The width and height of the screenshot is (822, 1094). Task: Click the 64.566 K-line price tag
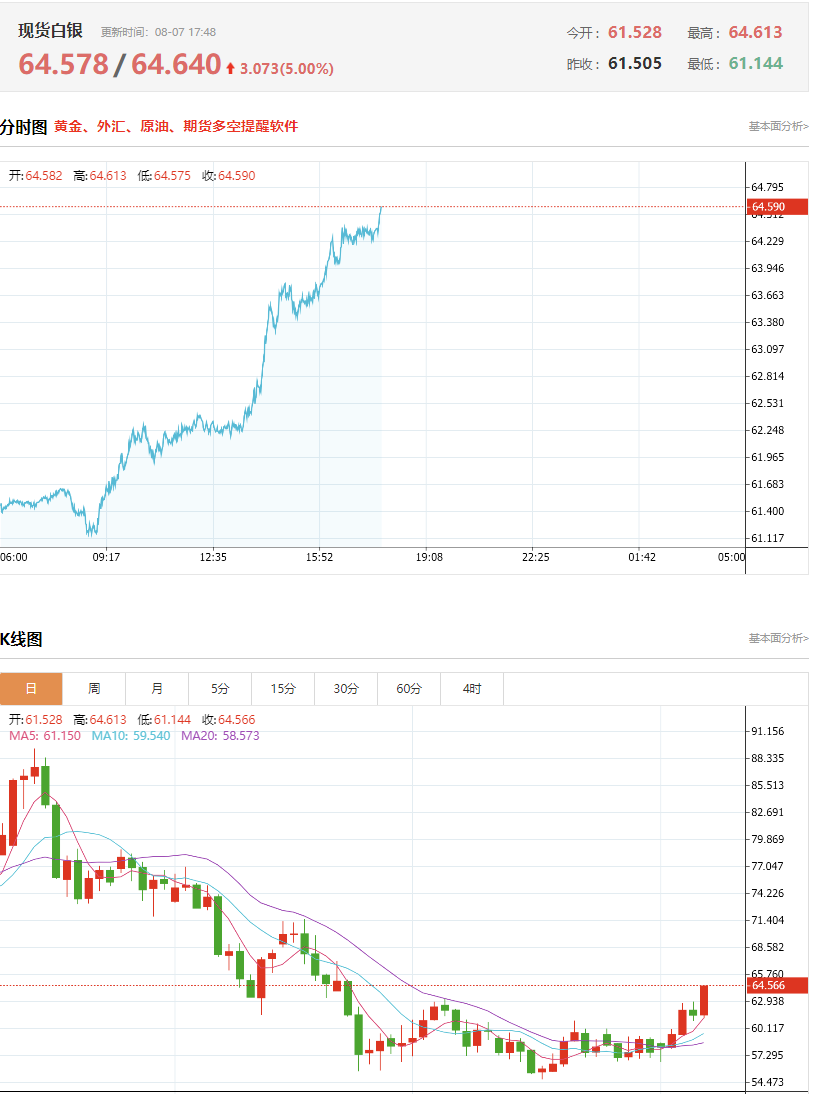pos(777,985)
